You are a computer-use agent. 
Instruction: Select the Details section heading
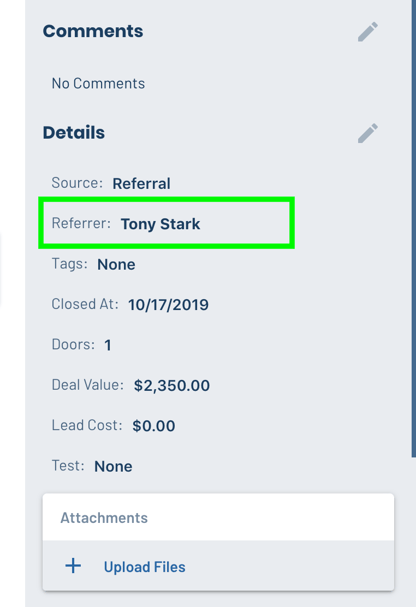point(74,132)
